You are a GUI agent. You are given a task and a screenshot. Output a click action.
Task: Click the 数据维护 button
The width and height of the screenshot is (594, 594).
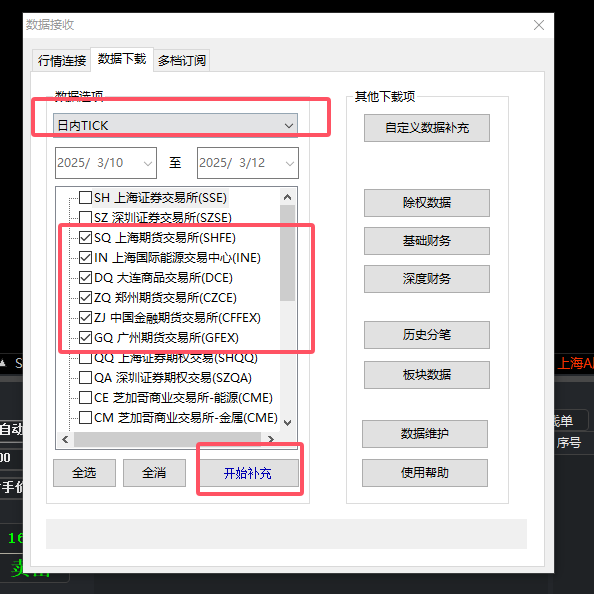[425, 434]
